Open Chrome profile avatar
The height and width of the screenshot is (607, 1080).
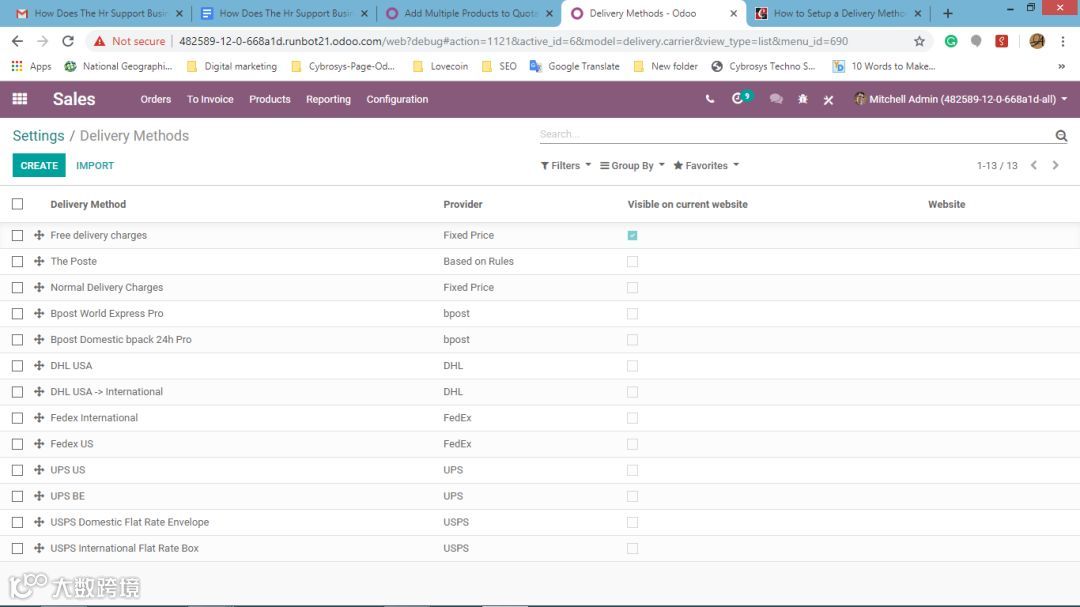pyautogui.click(x=1037, y=41)
